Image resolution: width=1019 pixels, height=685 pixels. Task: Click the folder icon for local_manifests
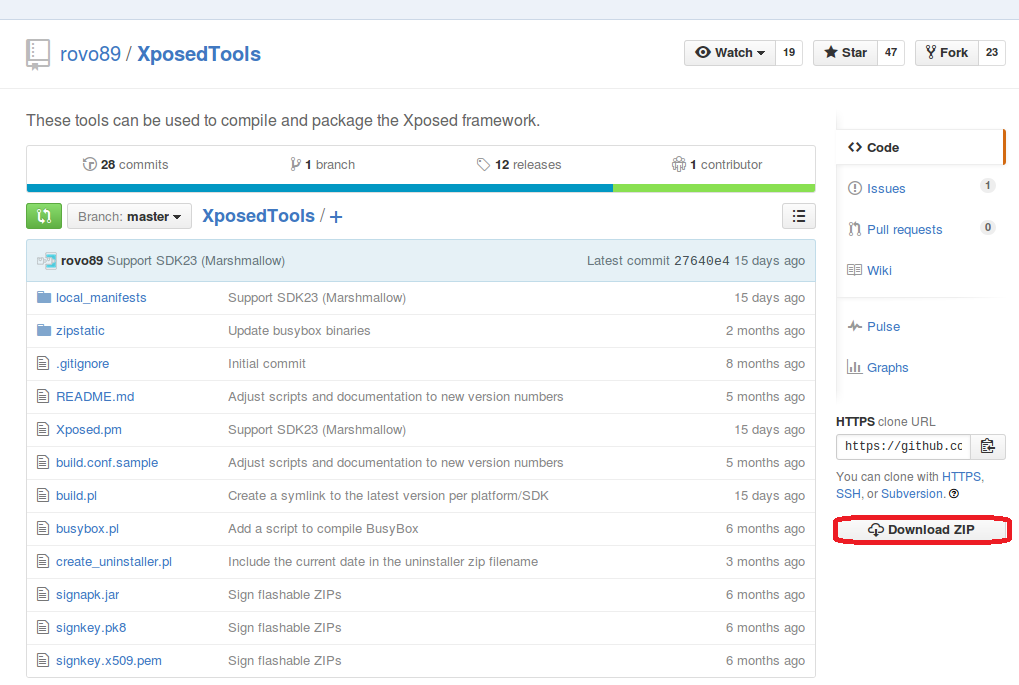coord(44,297)
